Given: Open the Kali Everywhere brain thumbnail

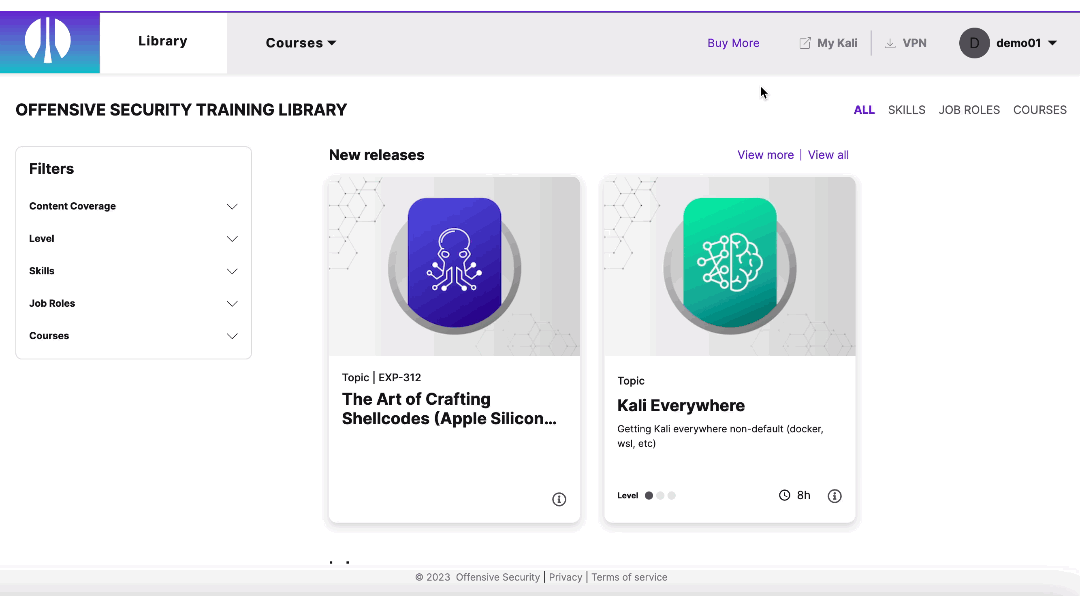Looking at the screenshot, I should (729, 266).
